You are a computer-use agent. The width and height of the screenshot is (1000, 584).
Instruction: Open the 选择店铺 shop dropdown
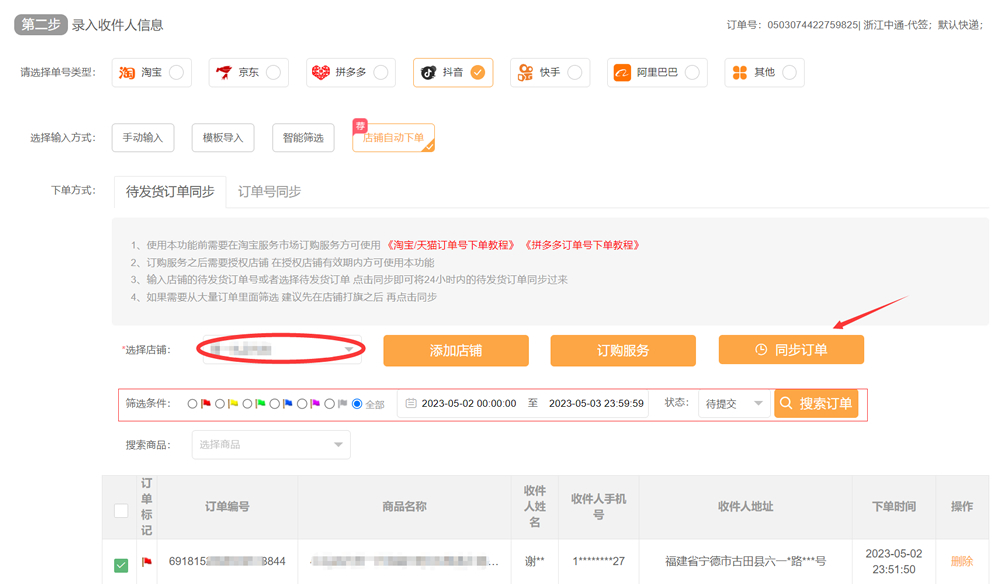(x=280, y=350)
